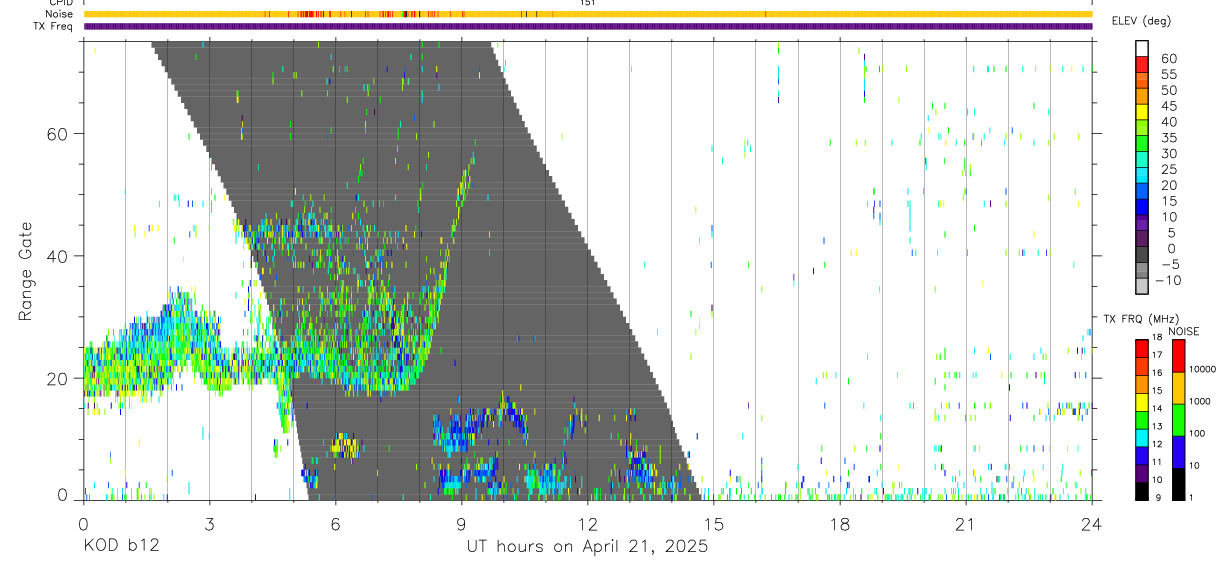Pick the black bottom segment of the TX FRQ colorbar
This screenshot has height=567, width=1228.
[1142, 491]
